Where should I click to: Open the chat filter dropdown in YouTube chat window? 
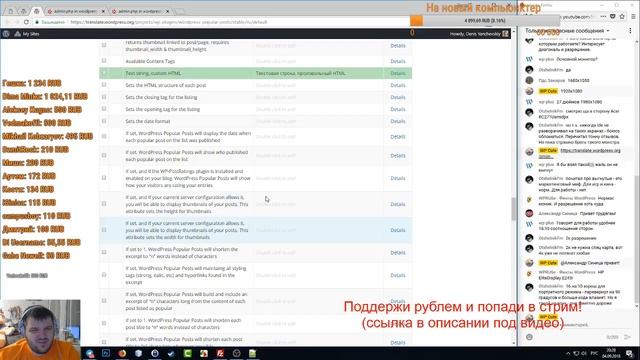point(567,31)
